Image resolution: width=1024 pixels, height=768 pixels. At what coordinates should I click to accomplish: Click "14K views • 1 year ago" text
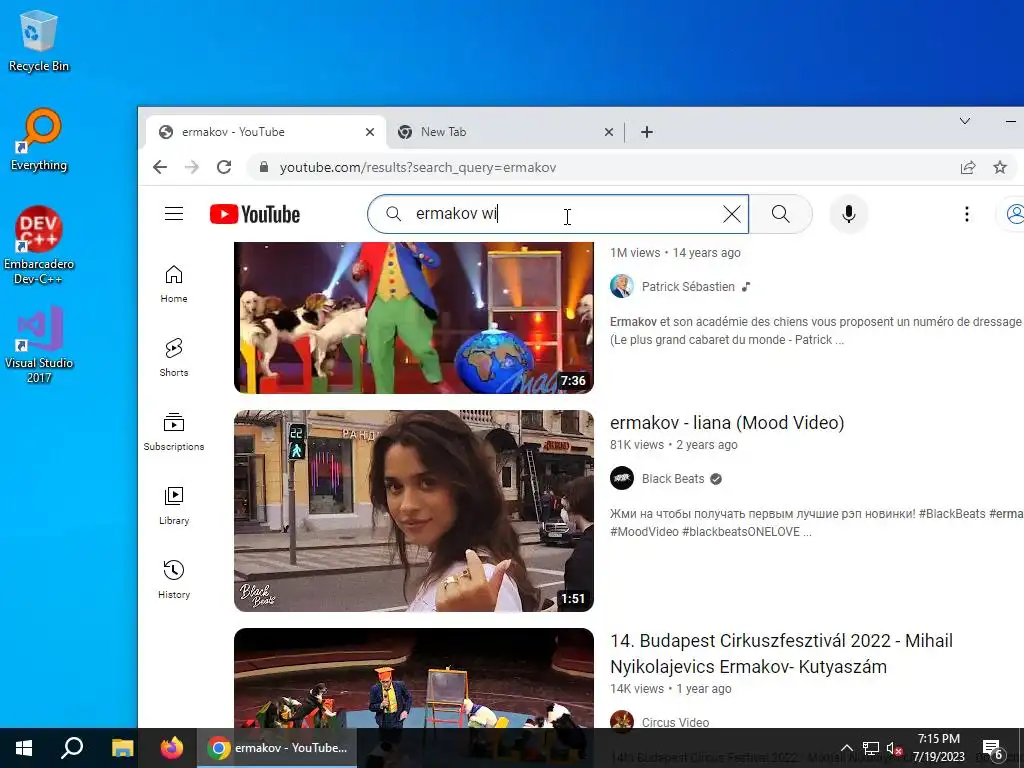671,688
